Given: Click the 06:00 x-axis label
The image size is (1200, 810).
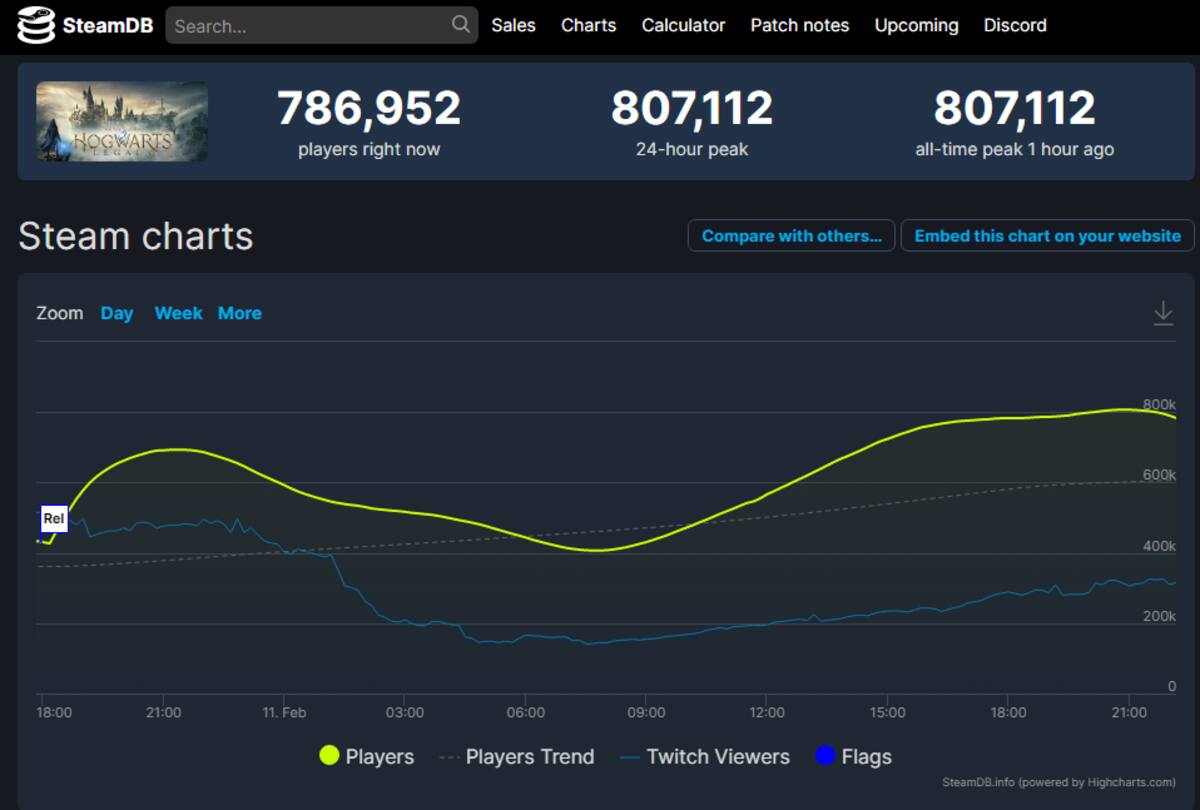Looking at the screenshot, I should point(526,713).
